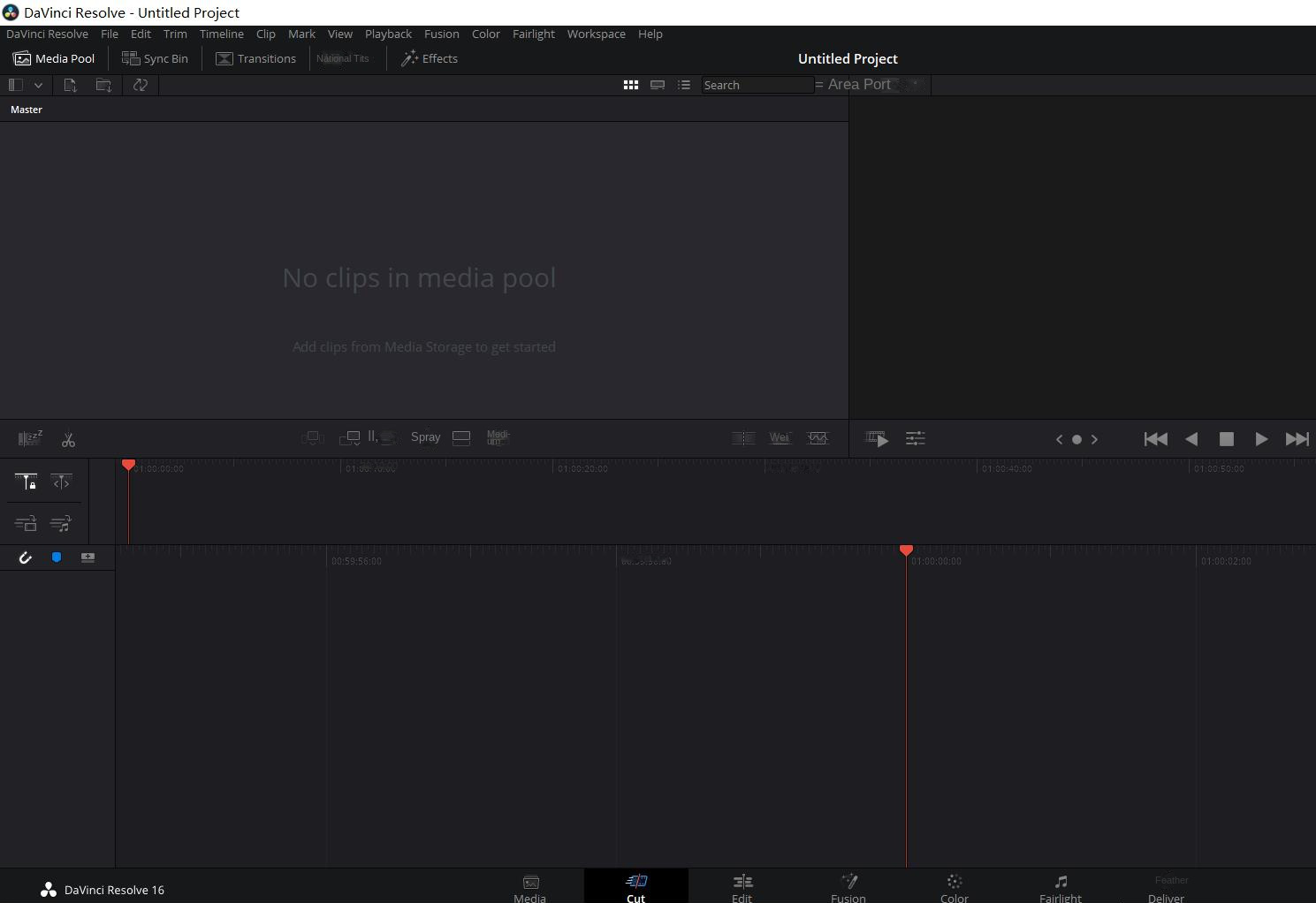Toggle timeline snapping with the magnet icon

click(x=25, y=558)
